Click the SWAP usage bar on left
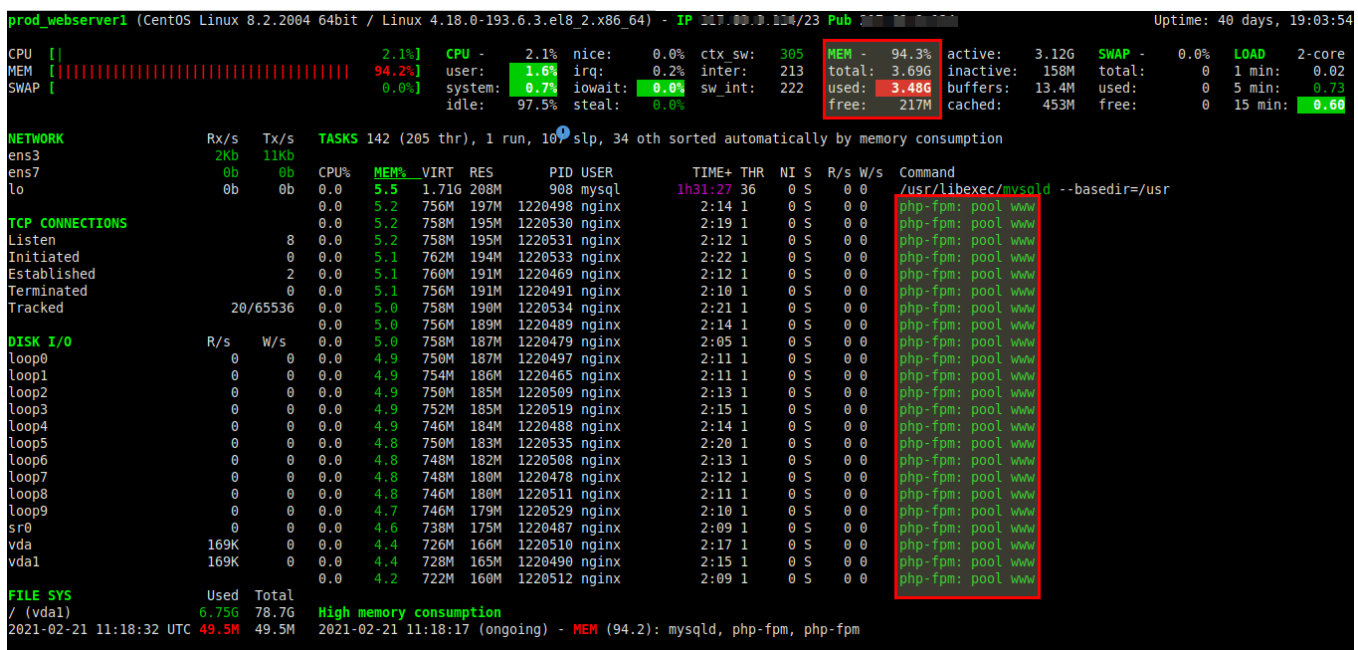 point(200,88)
